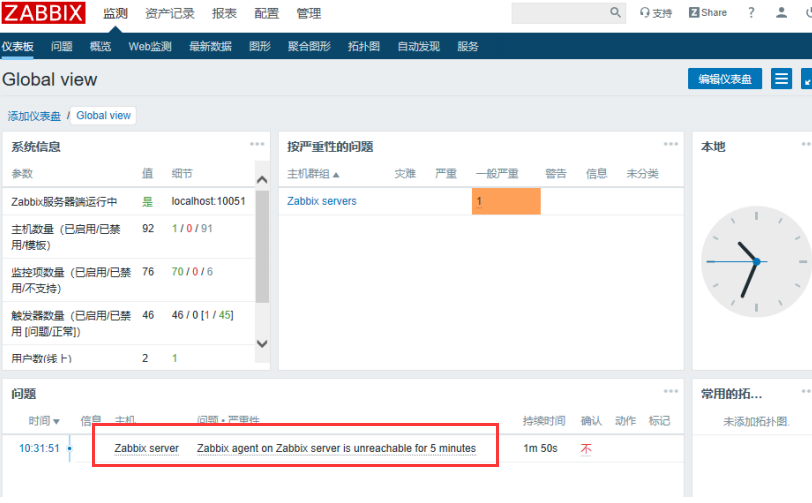The width and height of the screenshot is (812, 503).
Task: Sort by 主机群组 column header
Action: pyautogui.click(x=313, y=174)
